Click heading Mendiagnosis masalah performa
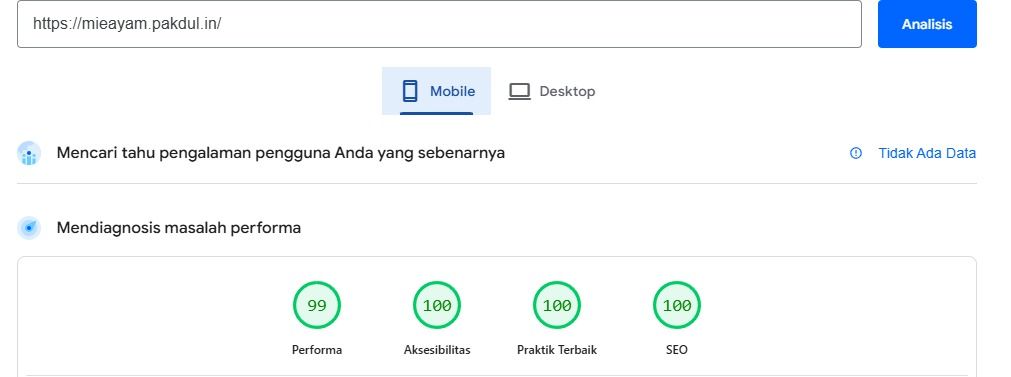The width and height of the screenshot is (1011, 377). (179, 228)
